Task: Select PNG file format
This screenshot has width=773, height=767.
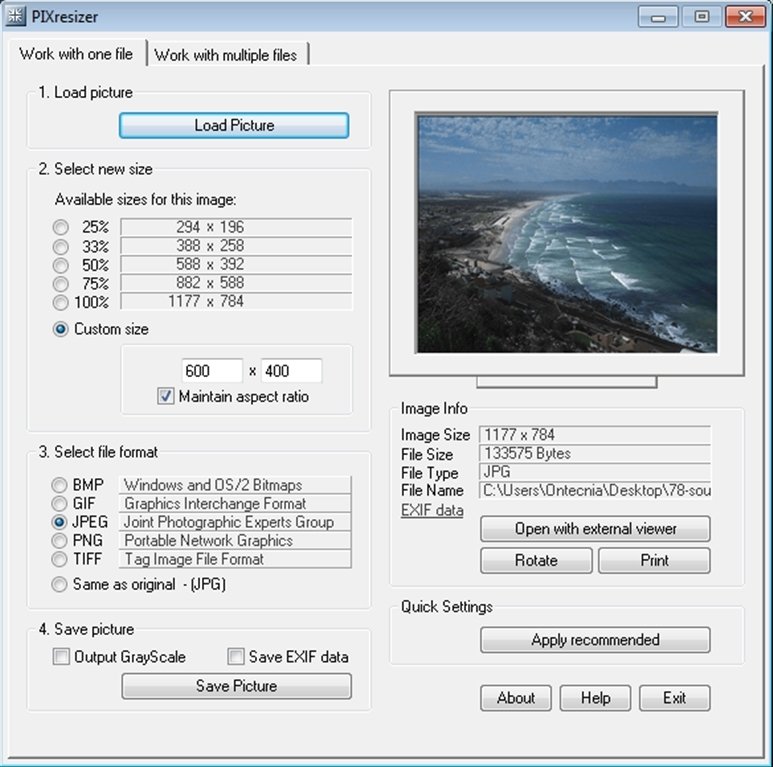Action: pyautogui.click(x=59, y=541)
